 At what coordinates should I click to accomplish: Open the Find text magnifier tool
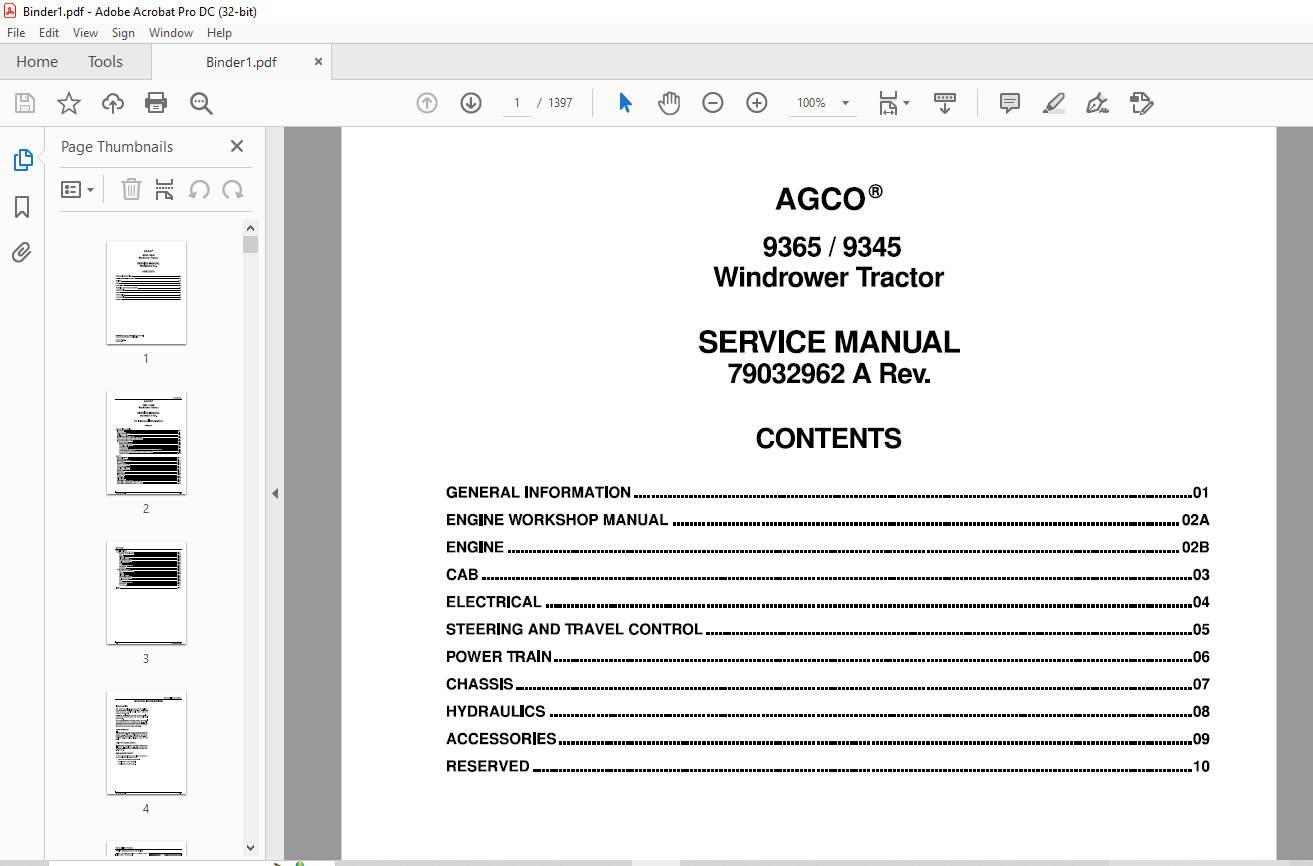(201, 103)
